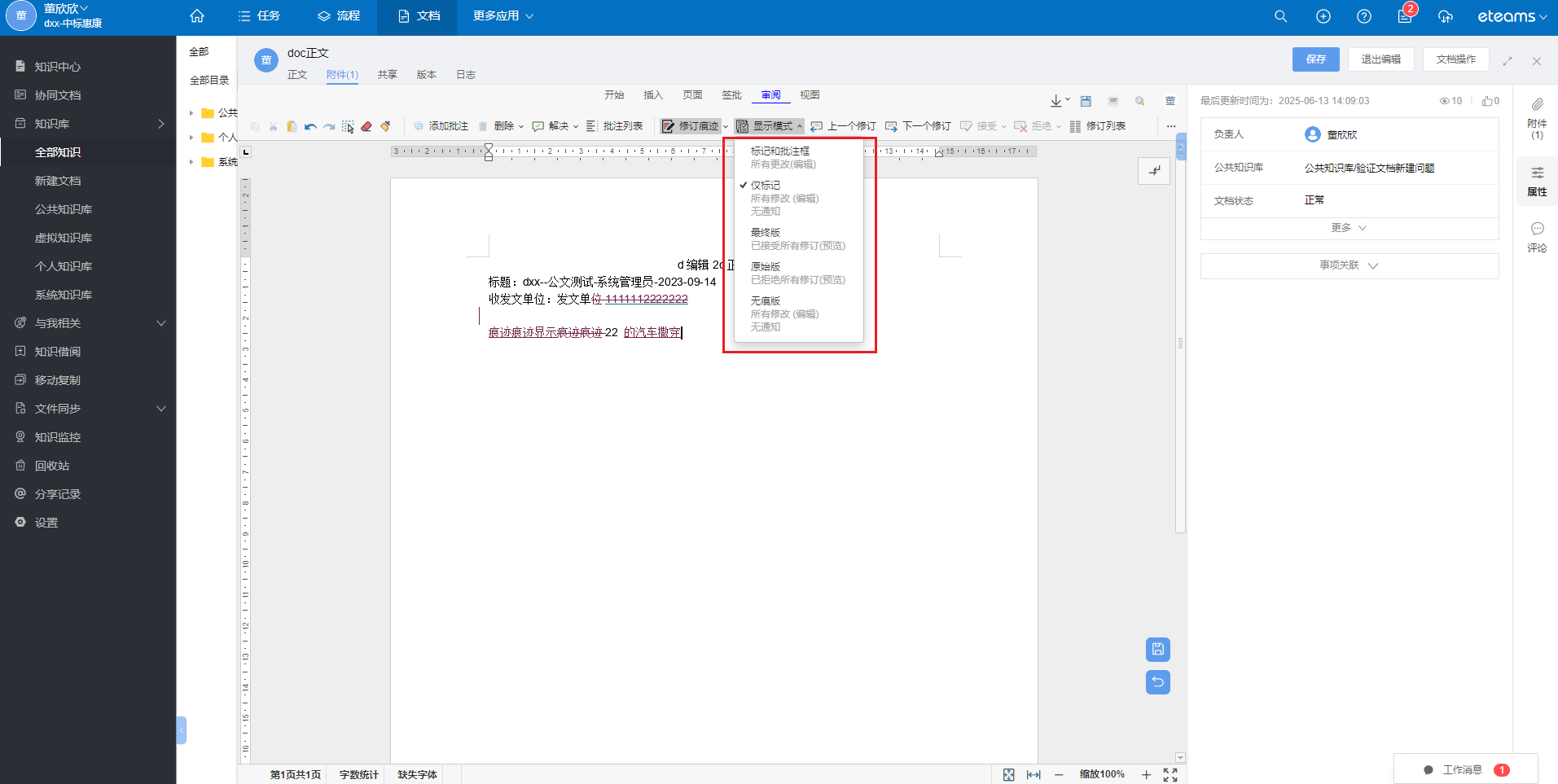Click the home icon in top bar
Screen dimensions: 1558x784
pyautogui.click(x=197, y=16)
